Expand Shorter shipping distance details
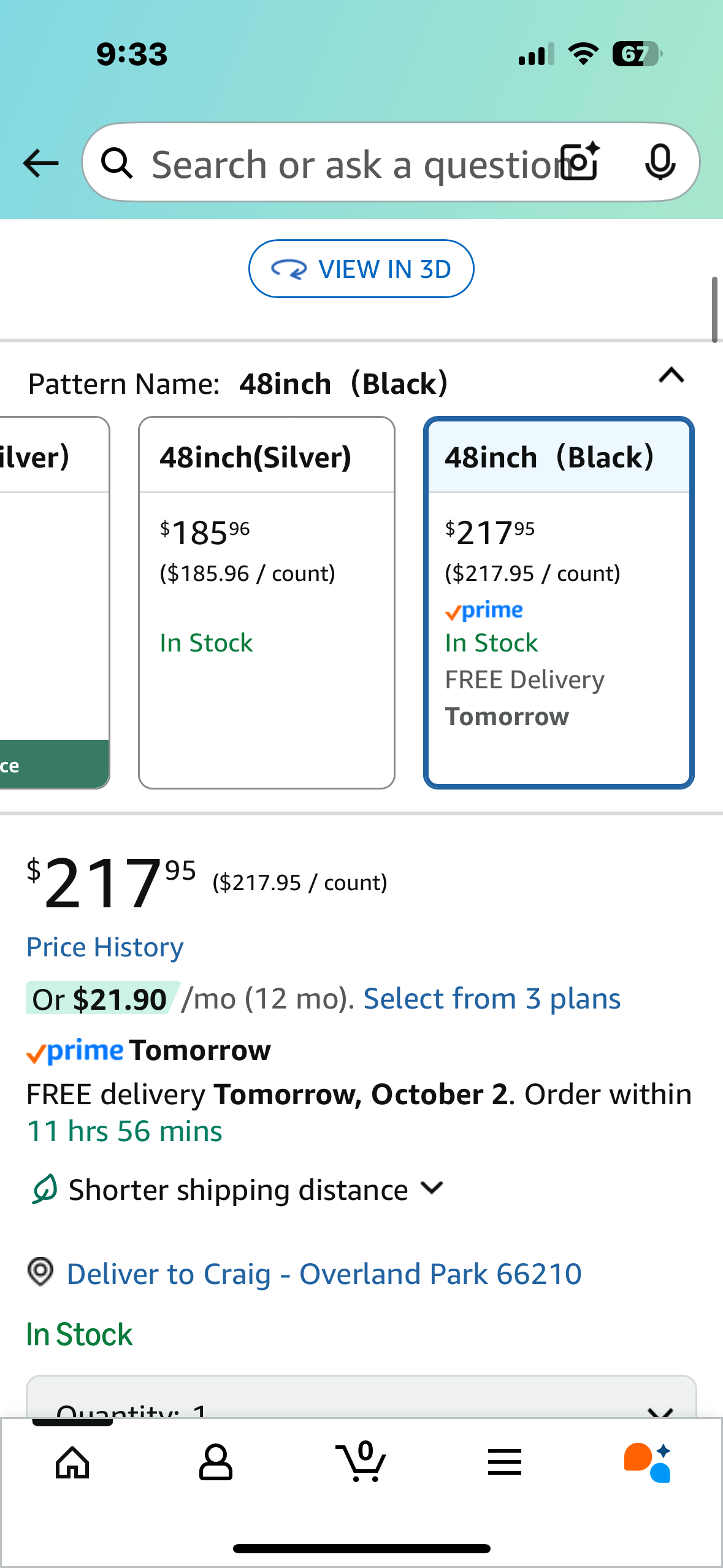 (432, 1189)
